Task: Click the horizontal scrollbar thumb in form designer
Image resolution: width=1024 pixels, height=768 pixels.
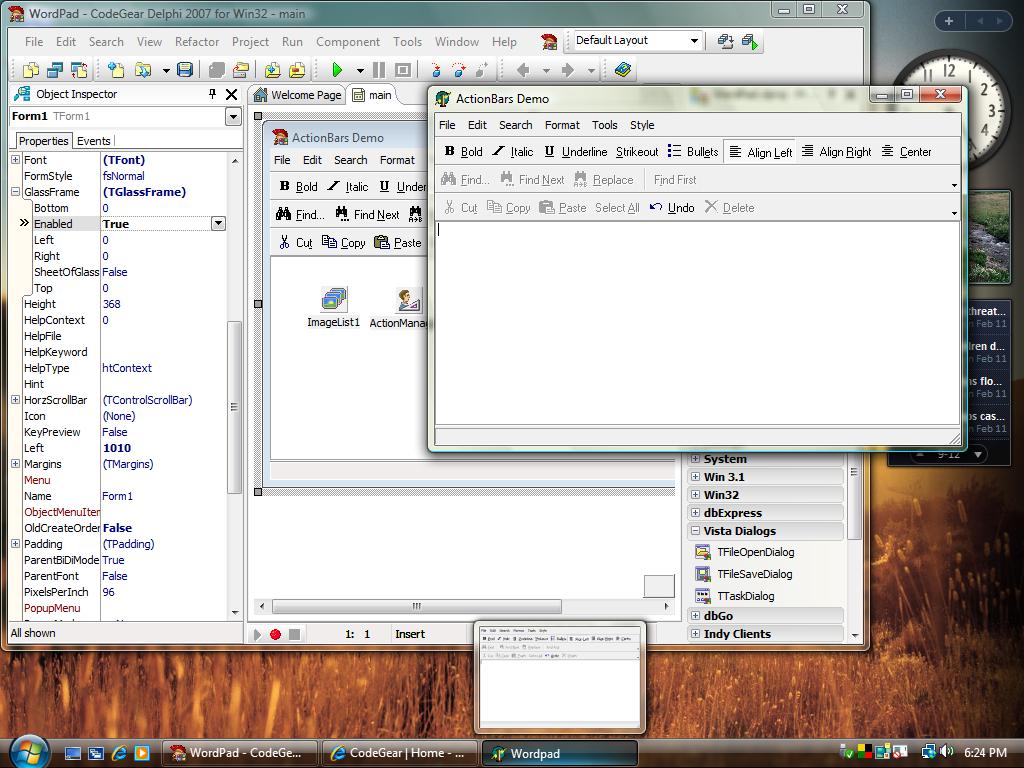Action: coord(417,607)
